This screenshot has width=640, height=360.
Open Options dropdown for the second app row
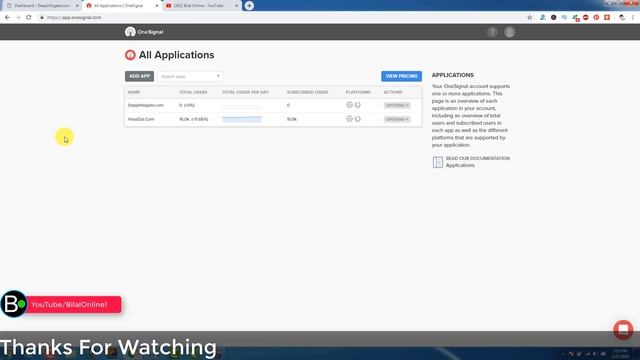(397, 119)
